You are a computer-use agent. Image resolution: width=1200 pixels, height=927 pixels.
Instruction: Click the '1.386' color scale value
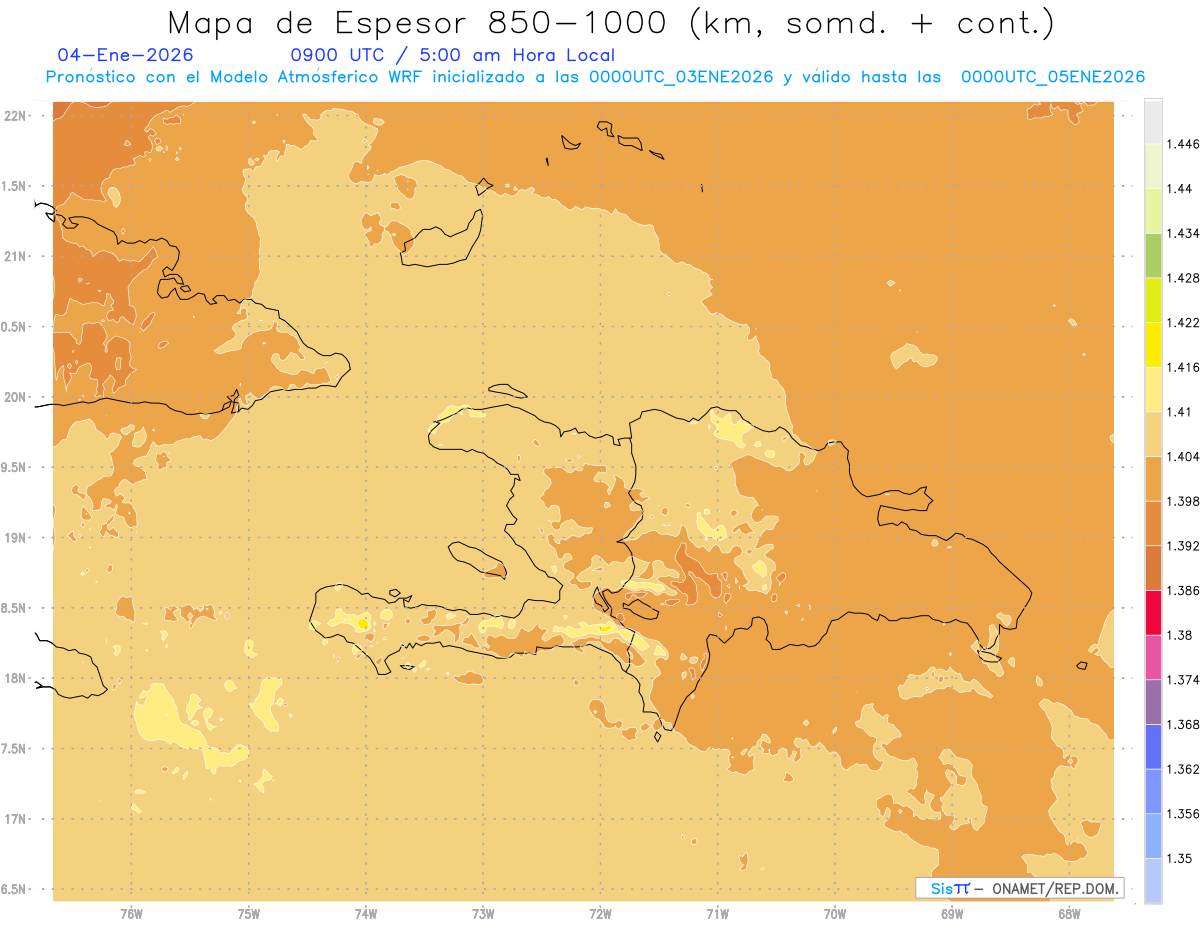point(1182,591)
